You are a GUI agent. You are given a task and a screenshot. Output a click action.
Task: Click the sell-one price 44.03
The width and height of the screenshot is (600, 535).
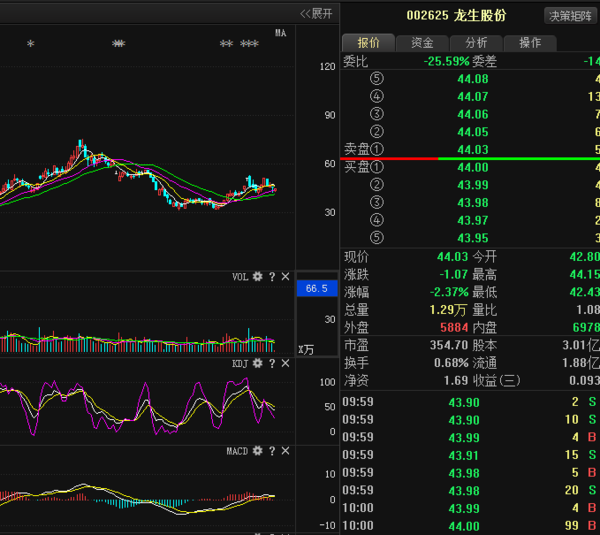(x=472, y=149)
